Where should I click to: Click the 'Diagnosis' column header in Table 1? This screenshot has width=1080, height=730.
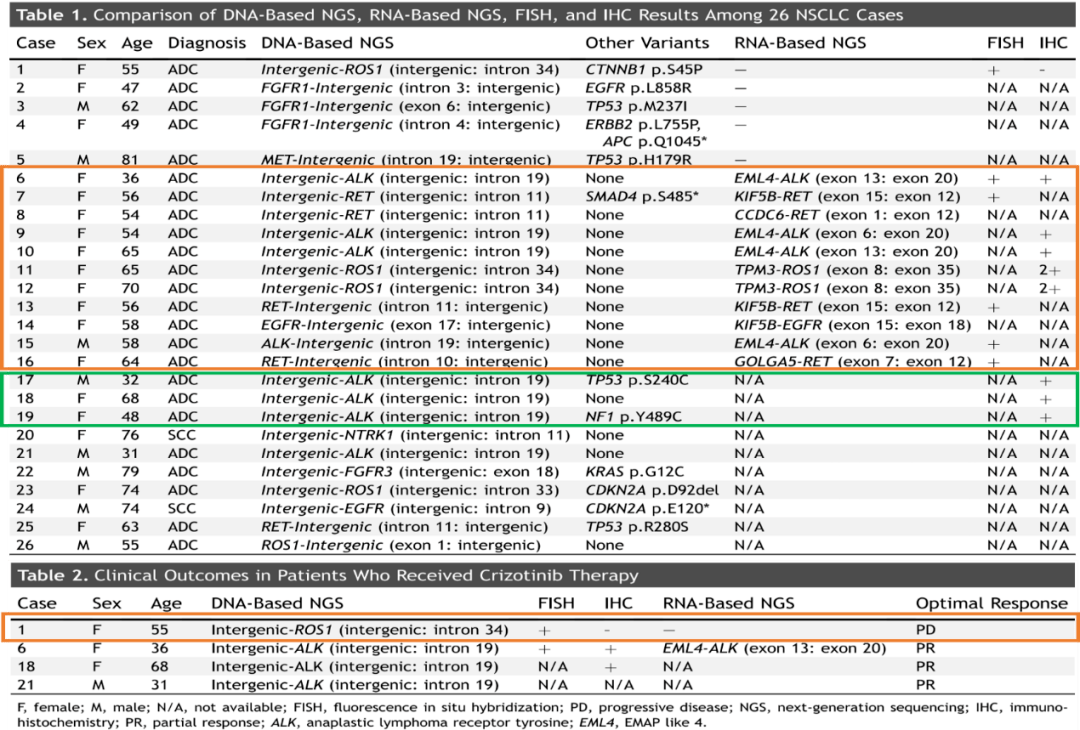[206, 43]
